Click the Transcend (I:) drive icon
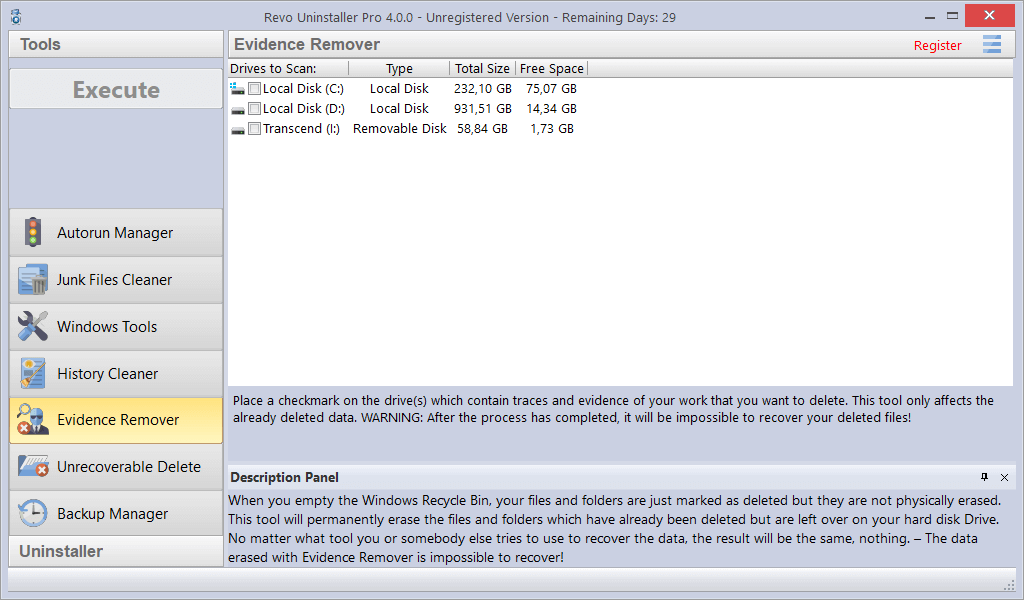This screenshot has height=600, width=1024. pos(238,130)
